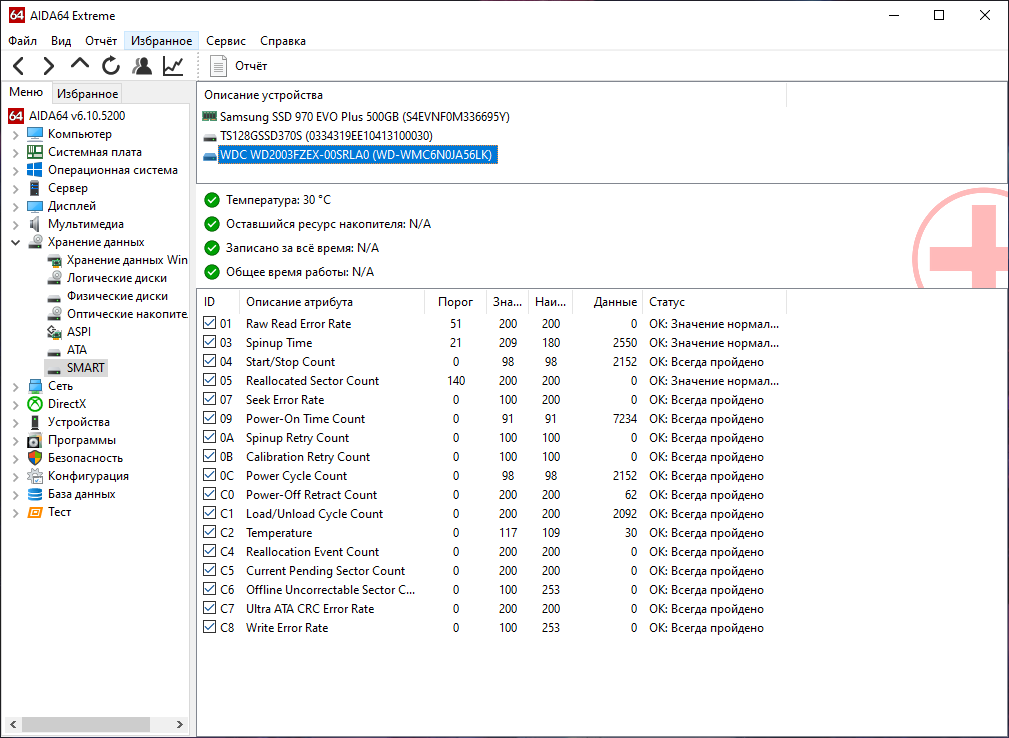Open the Избранное menu in the menu bar
This screenshot has height=738, width=1009.
(162, 41)
